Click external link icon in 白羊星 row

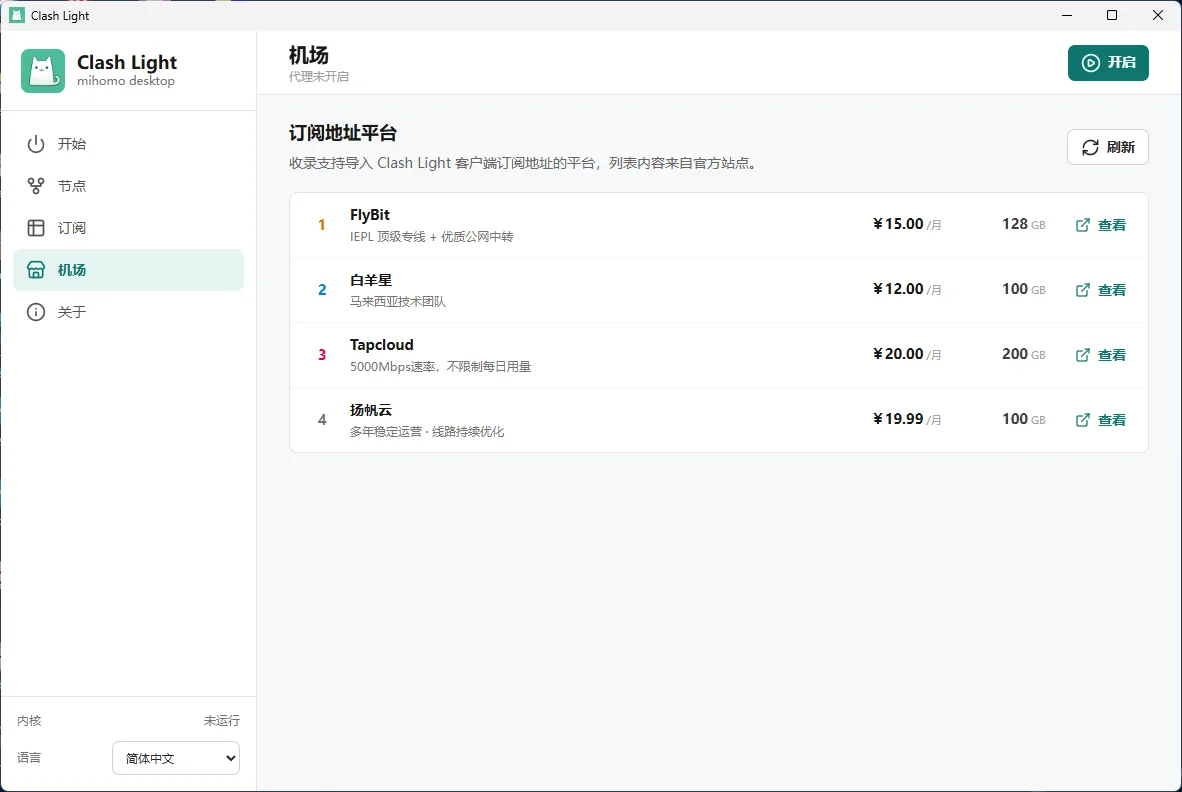coord(1082,289)
